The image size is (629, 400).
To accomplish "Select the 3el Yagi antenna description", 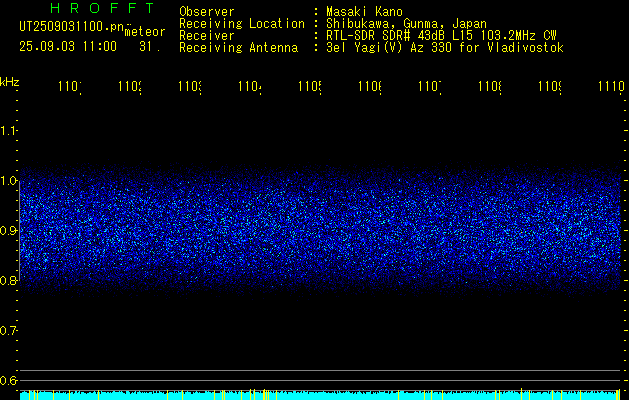I will pyautogui.click(x=445, y=48).
